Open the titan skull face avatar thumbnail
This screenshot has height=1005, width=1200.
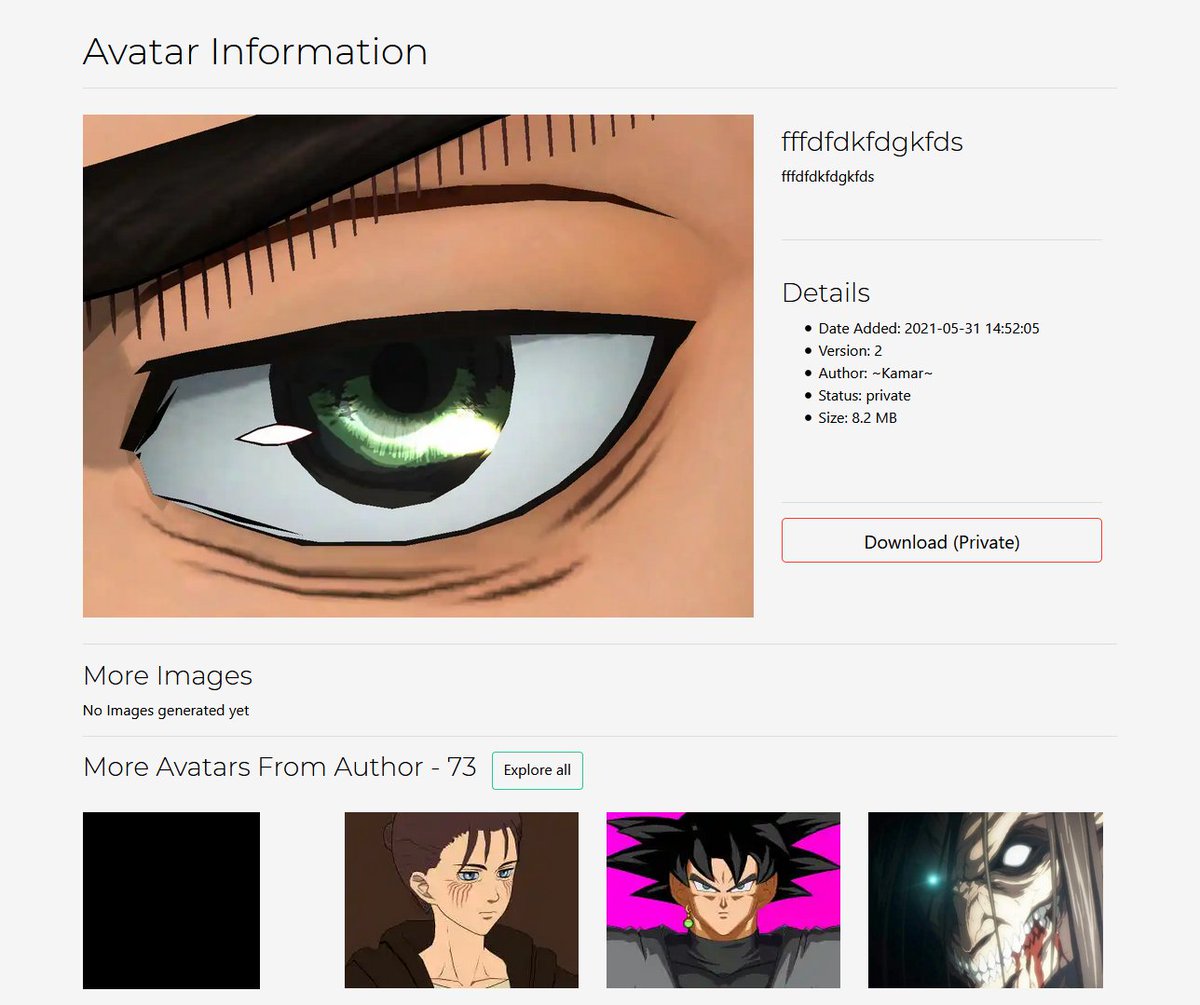pyautogui.click(x=985, y=900)
